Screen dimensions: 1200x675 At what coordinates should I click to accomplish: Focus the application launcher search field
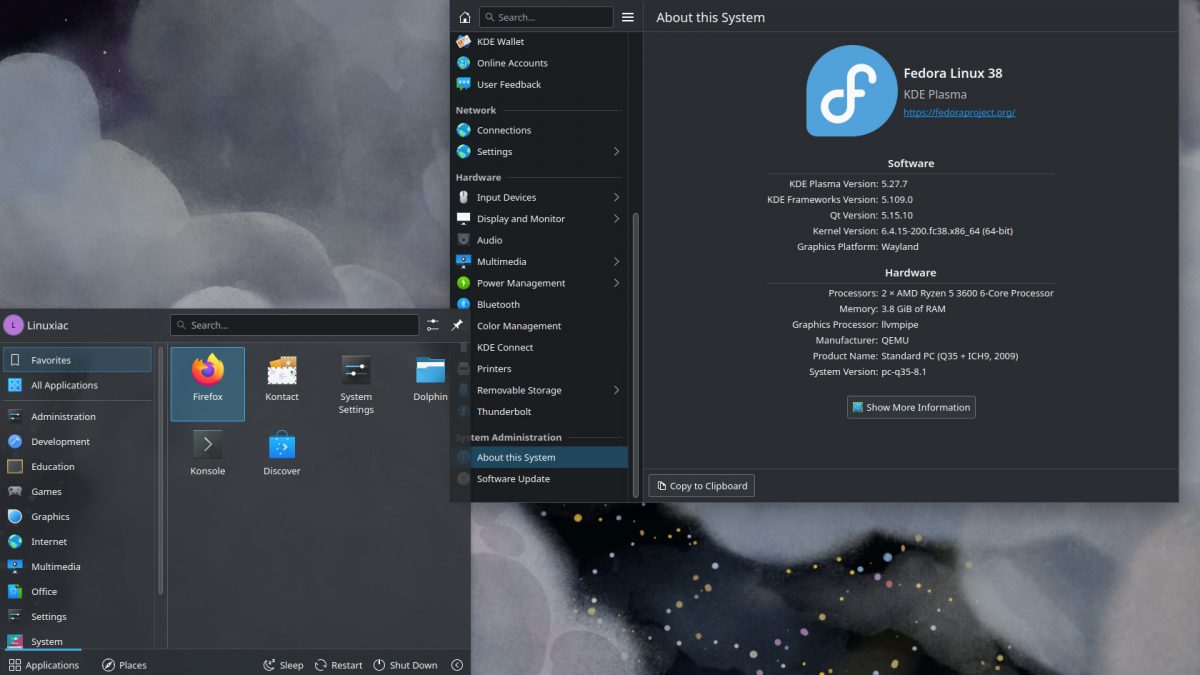point(294,325)
